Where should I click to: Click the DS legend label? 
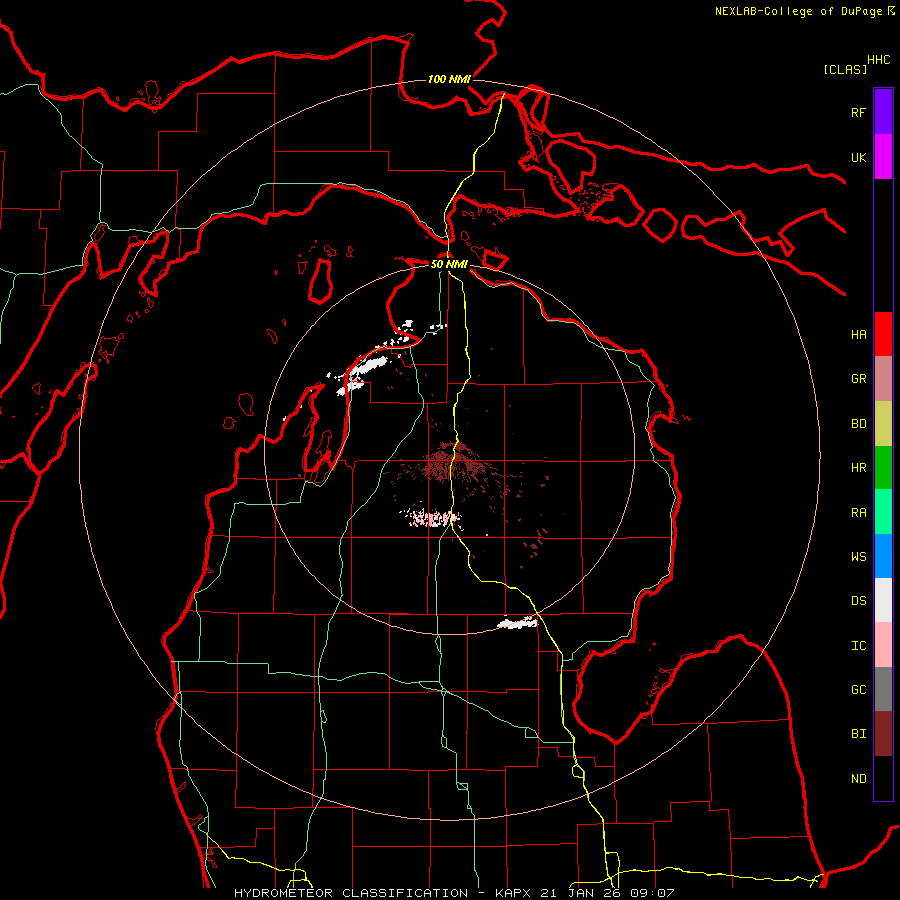(x=859, y=600)
